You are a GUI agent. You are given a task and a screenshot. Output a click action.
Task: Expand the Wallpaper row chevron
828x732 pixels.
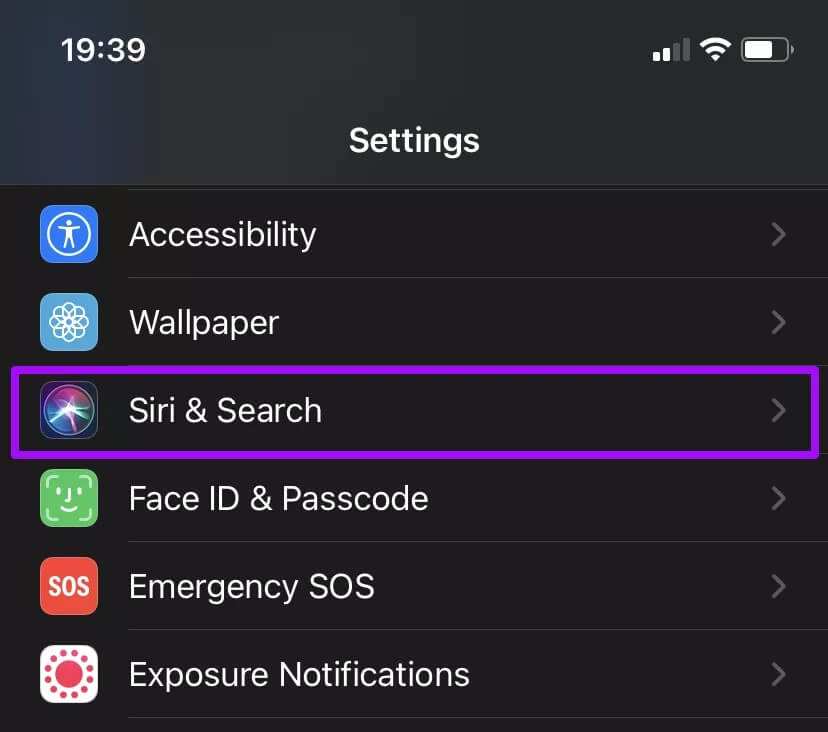point(779,322)
